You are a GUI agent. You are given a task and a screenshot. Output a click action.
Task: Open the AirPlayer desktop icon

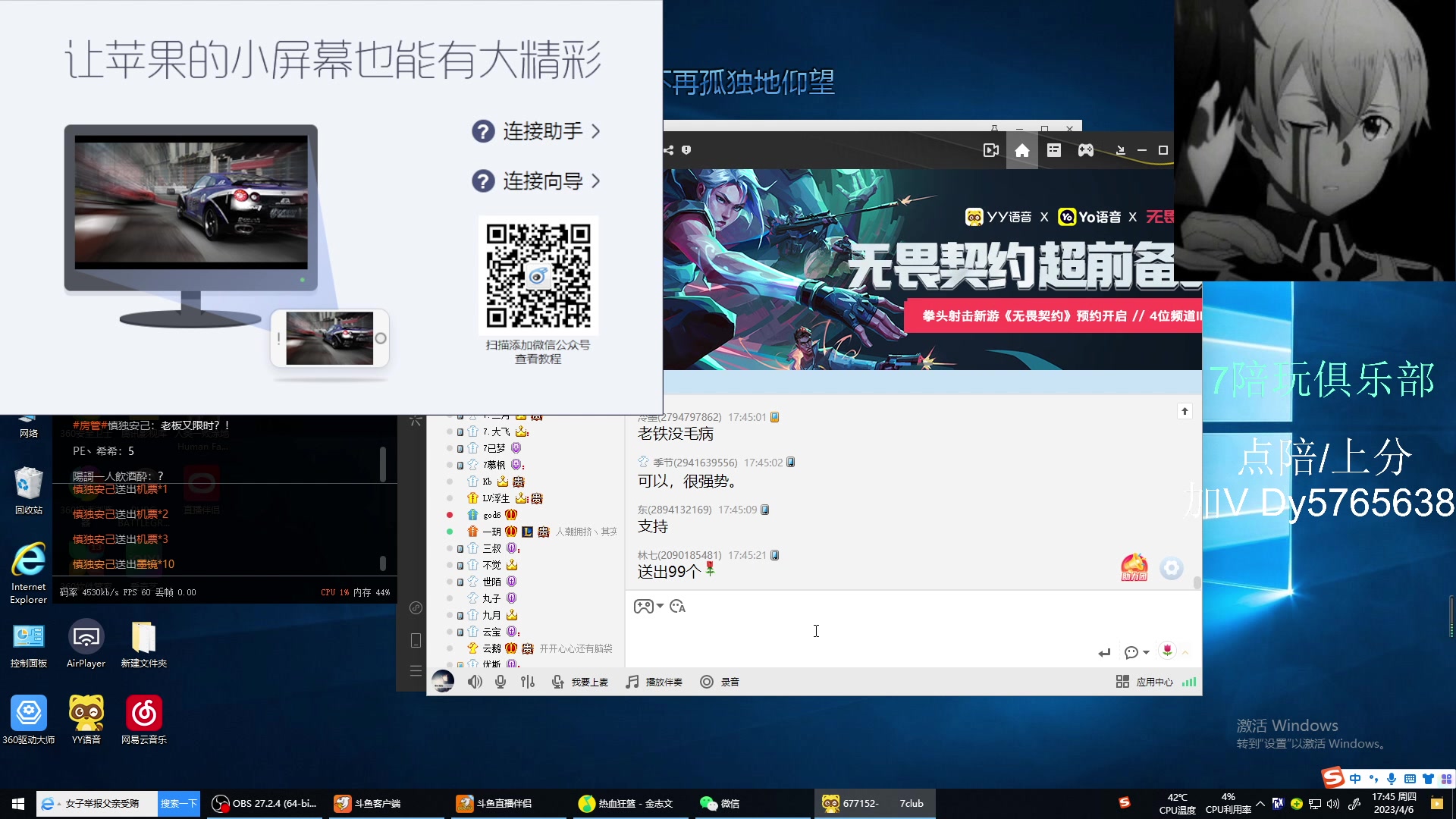[86, 644]
